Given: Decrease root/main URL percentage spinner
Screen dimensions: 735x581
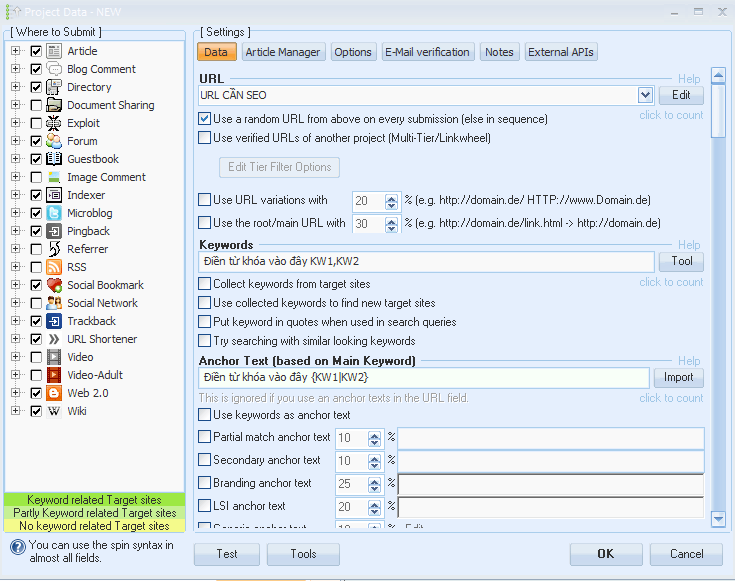Looking at the screenshot, I should [391, 228].
